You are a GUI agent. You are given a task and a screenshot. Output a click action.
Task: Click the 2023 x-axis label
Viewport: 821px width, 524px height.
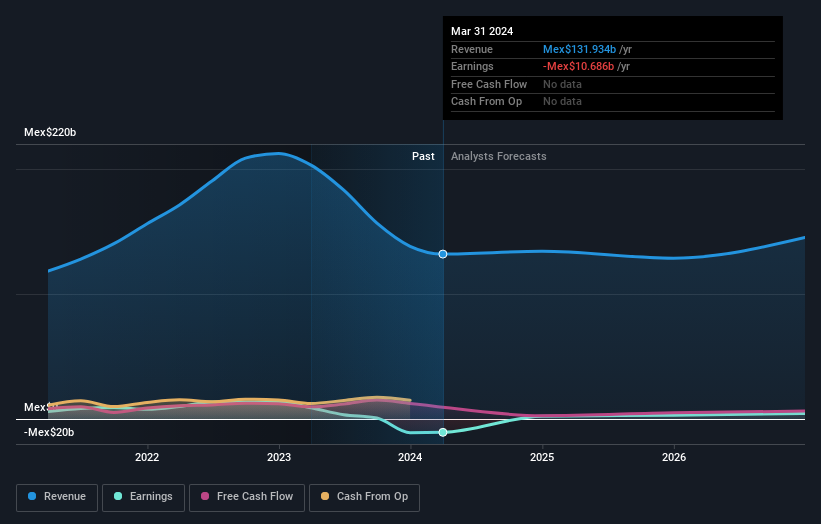(279, 458)
